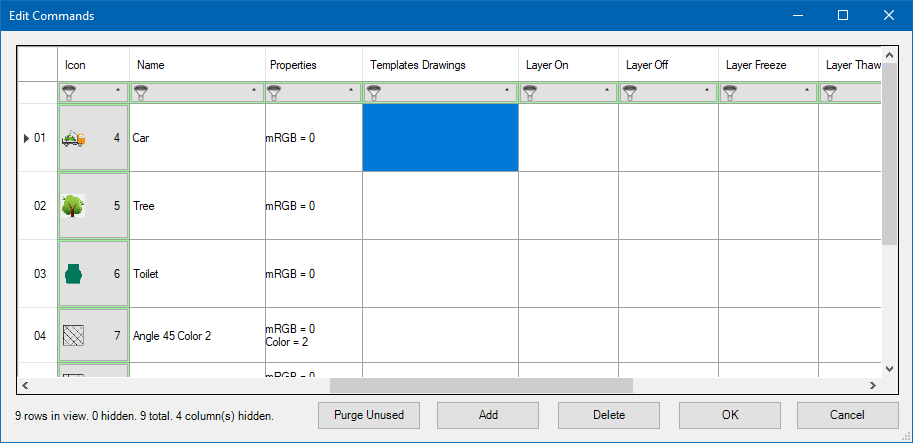Click Layer Off cell in Car row

tap(668, 138)
